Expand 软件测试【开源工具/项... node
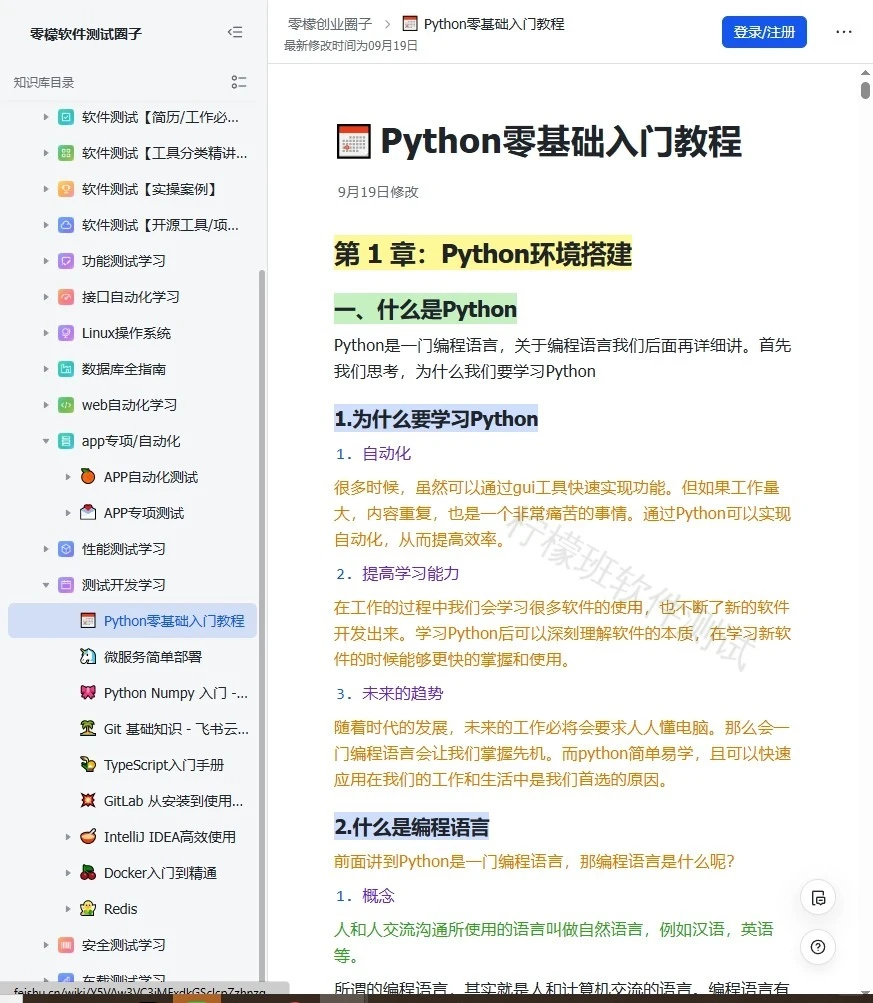This screenshot has width=873, height=1003. click(46, 225)
